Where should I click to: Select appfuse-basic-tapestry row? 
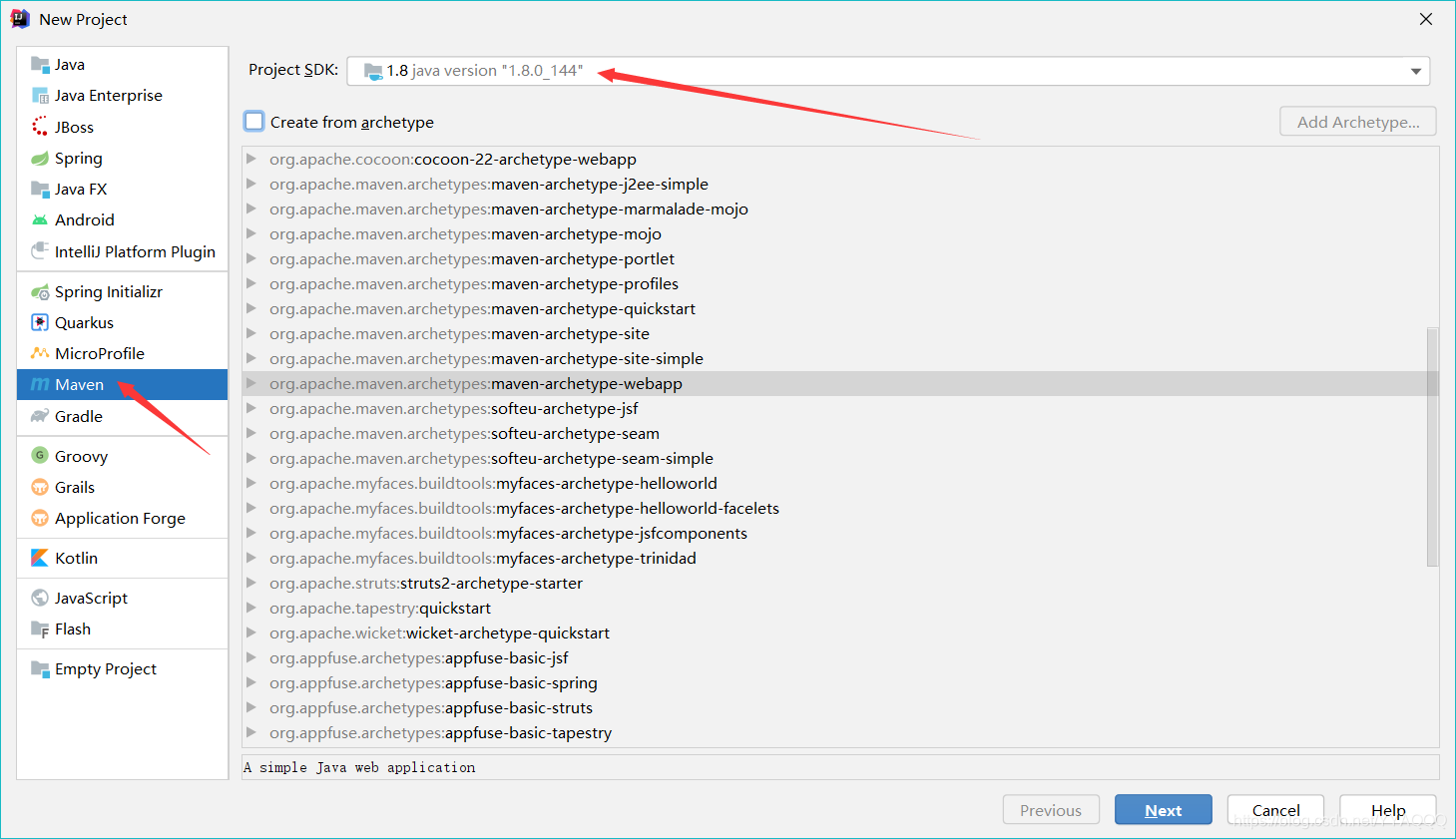[840, 732]
